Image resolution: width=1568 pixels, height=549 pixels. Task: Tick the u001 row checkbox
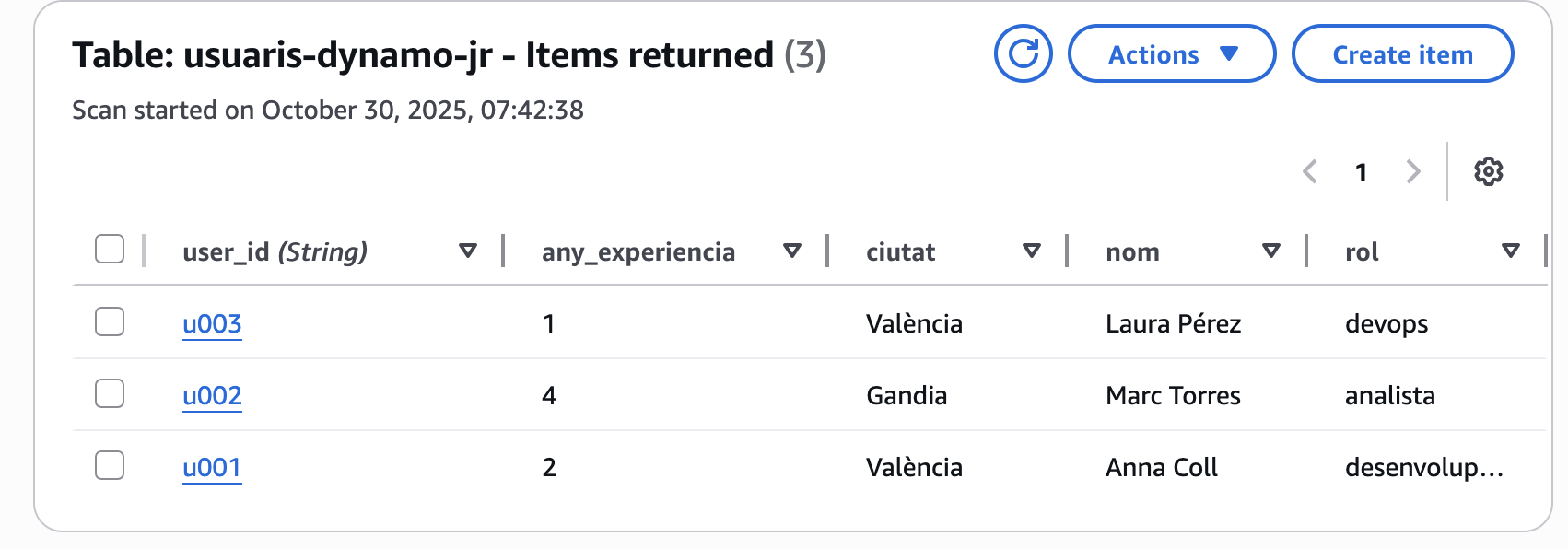(110, 465)
